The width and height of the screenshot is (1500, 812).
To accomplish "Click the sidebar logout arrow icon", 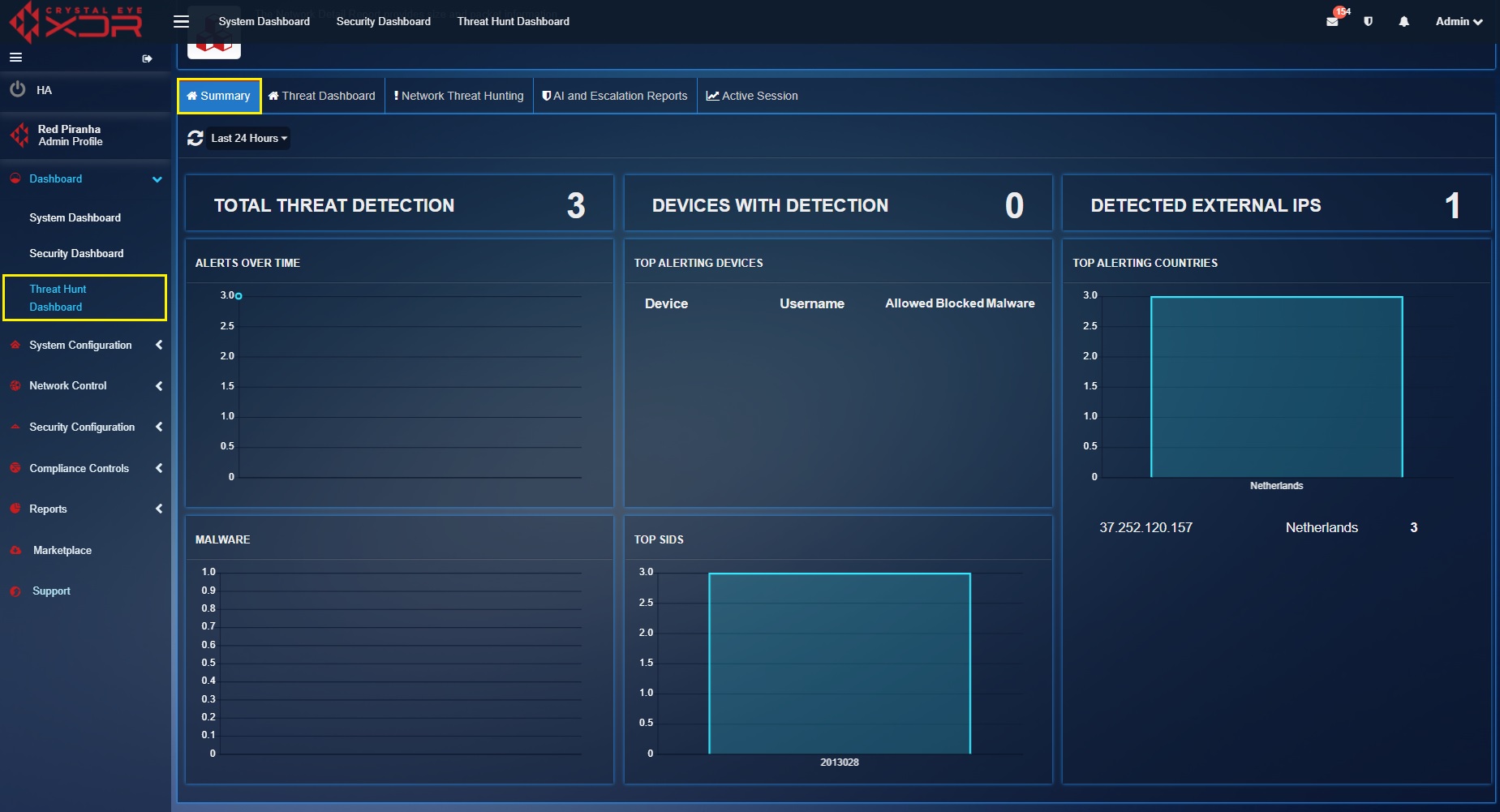I will [147, 58].
